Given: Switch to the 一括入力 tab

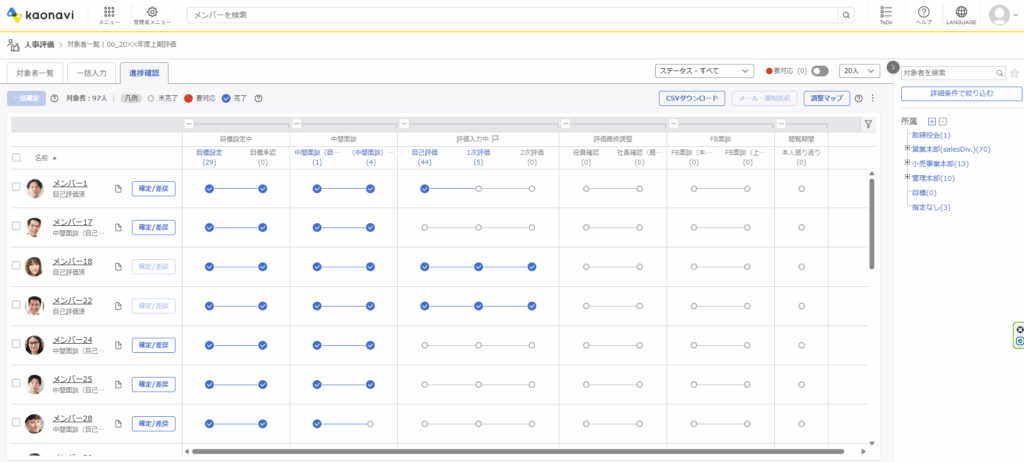Looking at the screenshot, I should coord(93,73).
